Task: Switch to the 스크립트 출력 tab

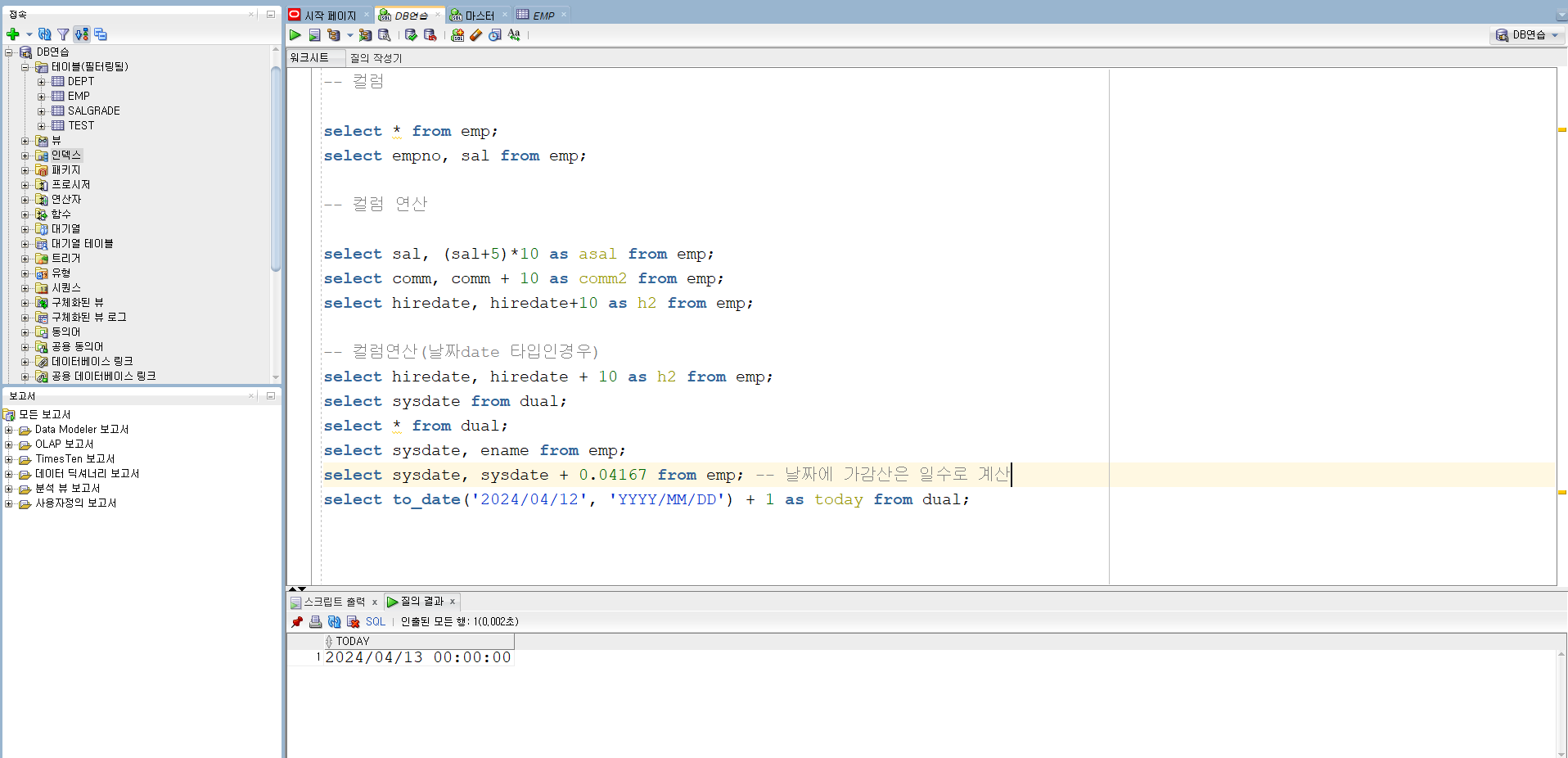Action: click(335, 602)
